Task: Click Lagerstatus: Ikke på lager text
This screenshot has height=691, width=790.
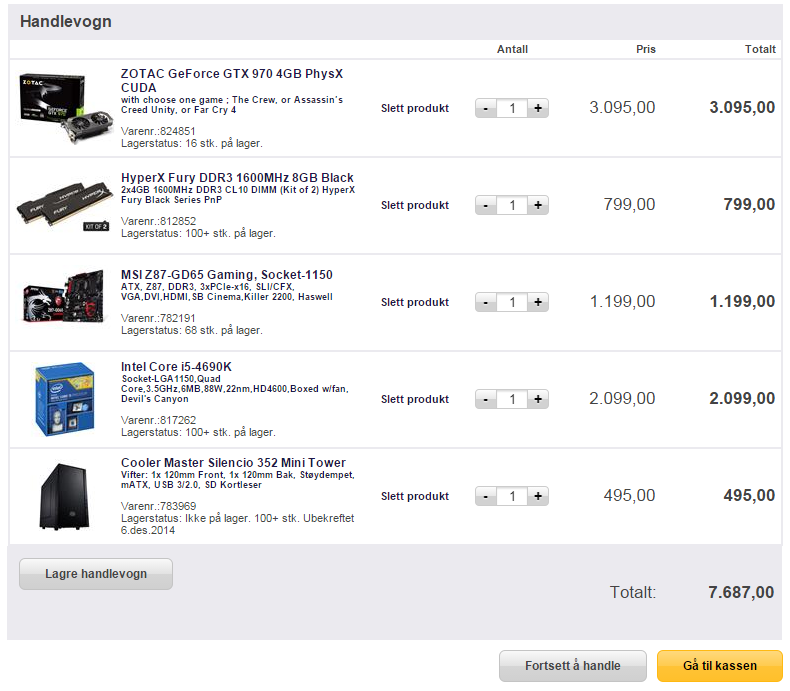Action: 237,524
